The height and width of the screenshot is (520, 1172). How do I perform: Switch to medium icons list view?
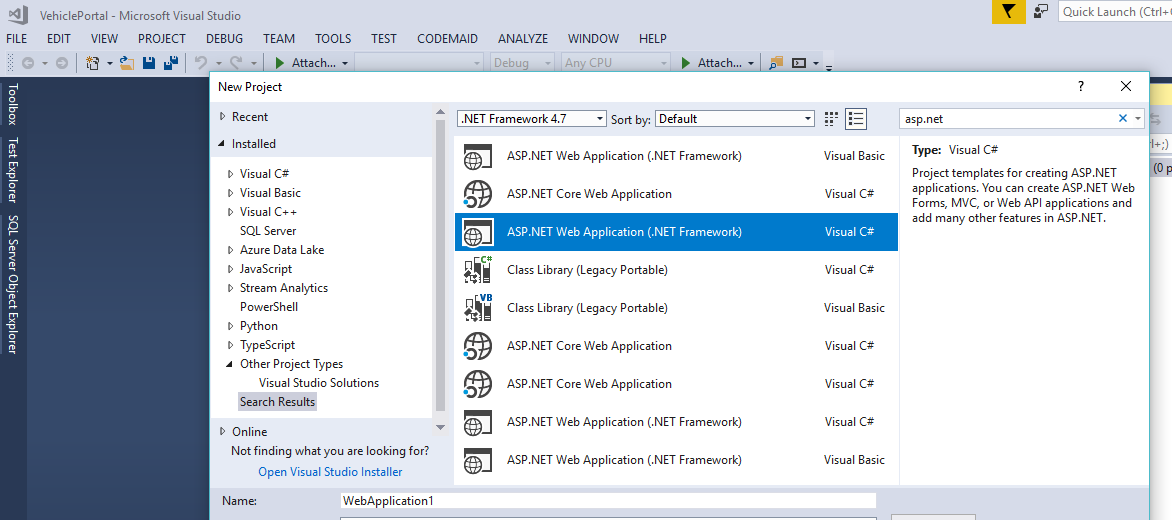tap(857, 118)
